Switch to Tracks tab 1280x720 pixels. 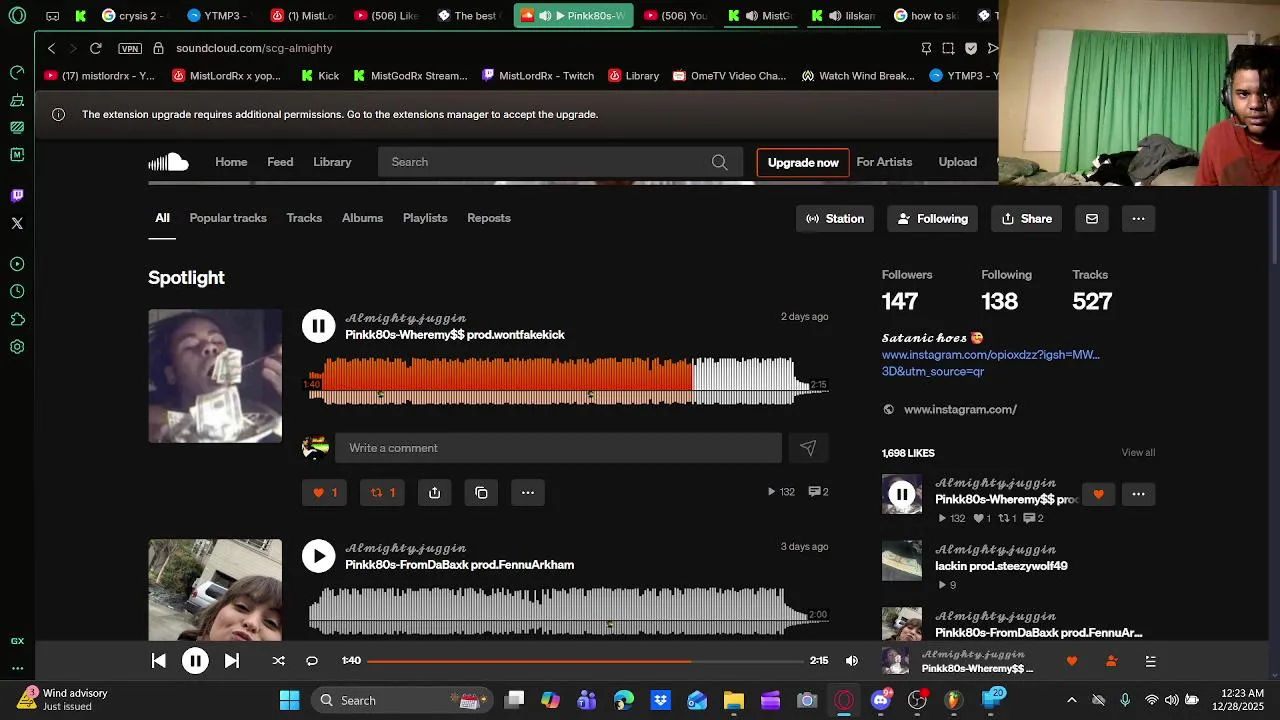(304, 218)
